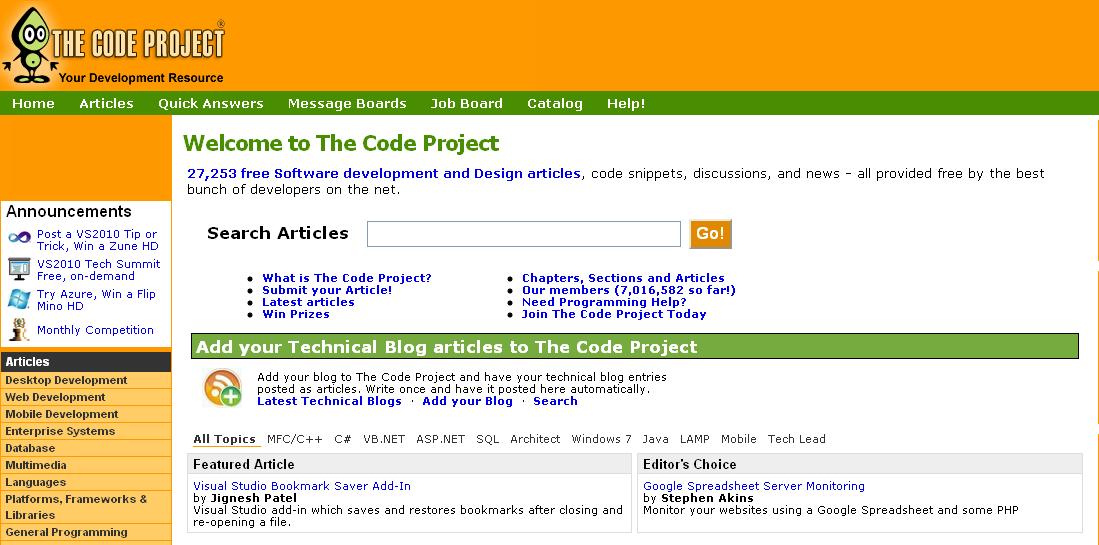Click 'Need Programming Help?' link
The image size is (1099, 545).
tap(604, 302)
